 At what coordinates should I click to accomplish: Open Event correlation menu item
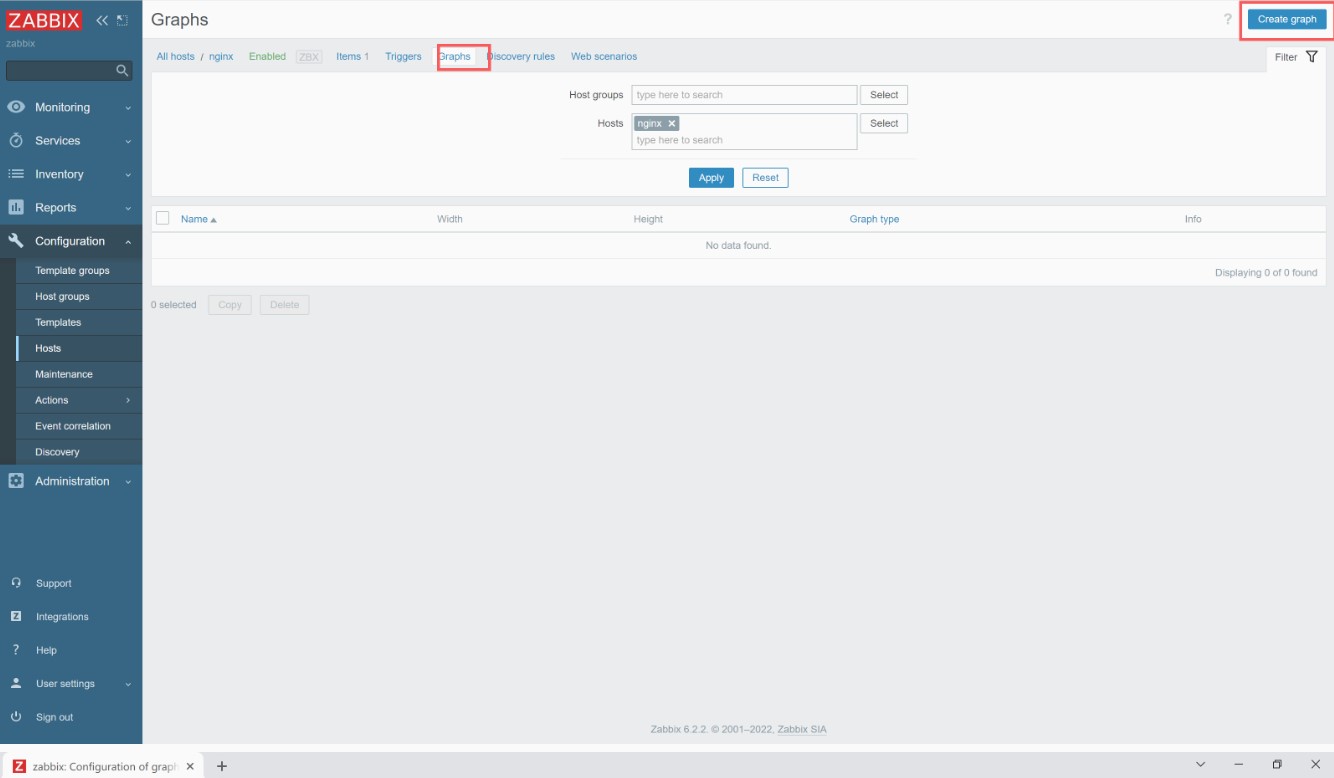point(73,426)
